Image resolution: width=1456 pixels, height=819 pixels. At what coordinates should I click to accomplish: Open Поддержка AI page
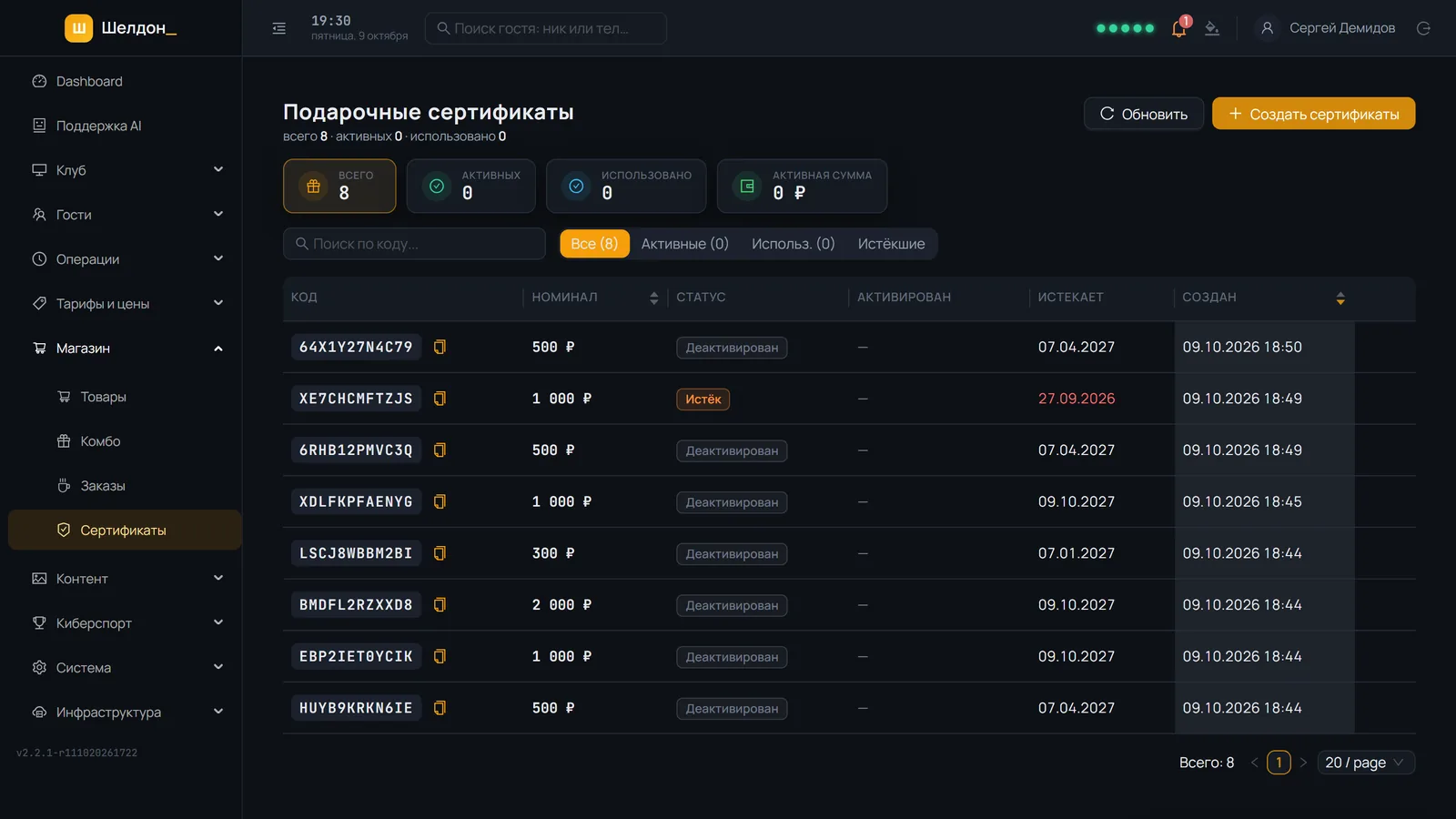point(125,126)
